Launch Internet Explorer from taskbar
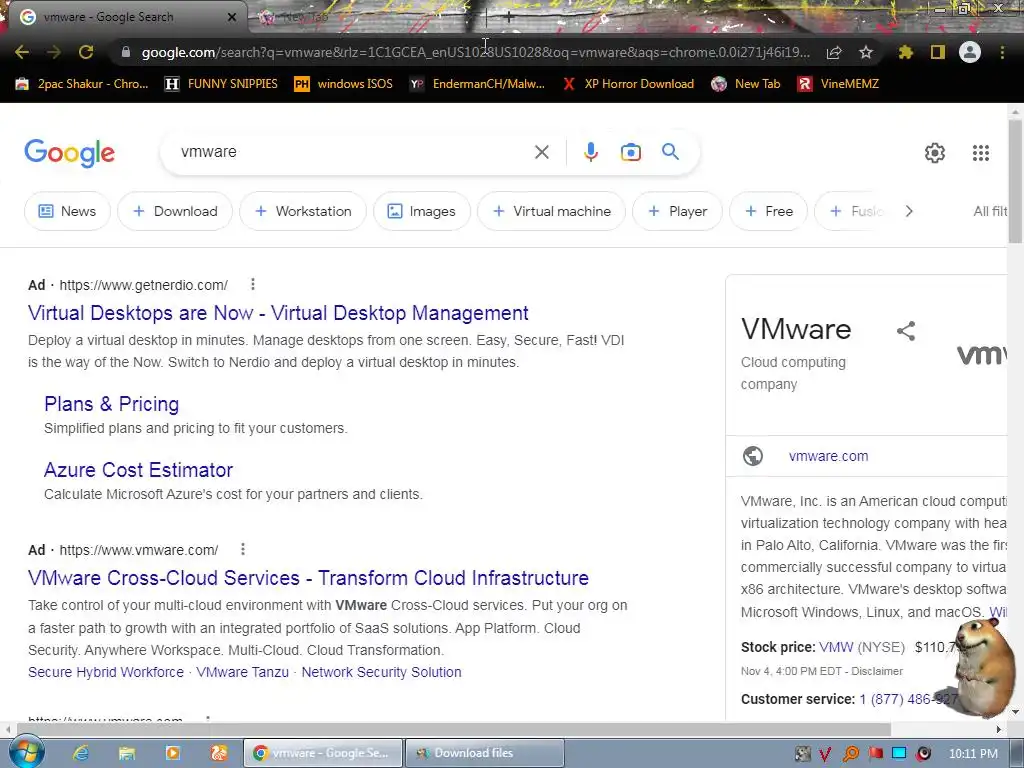The width and height of the screenshot is (1024, 768). point(81,753)
